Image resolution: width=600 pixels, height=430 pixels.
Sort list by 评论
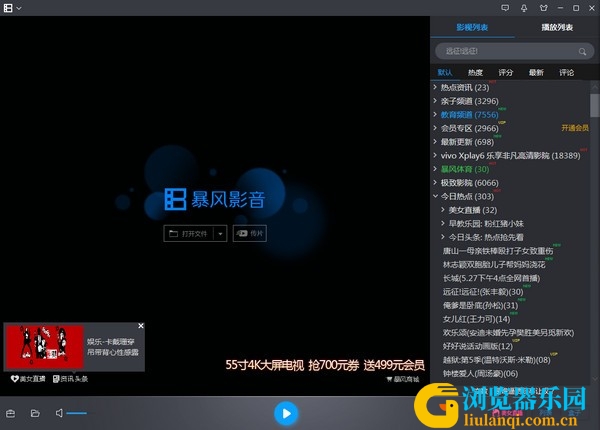tap(566, 72)
